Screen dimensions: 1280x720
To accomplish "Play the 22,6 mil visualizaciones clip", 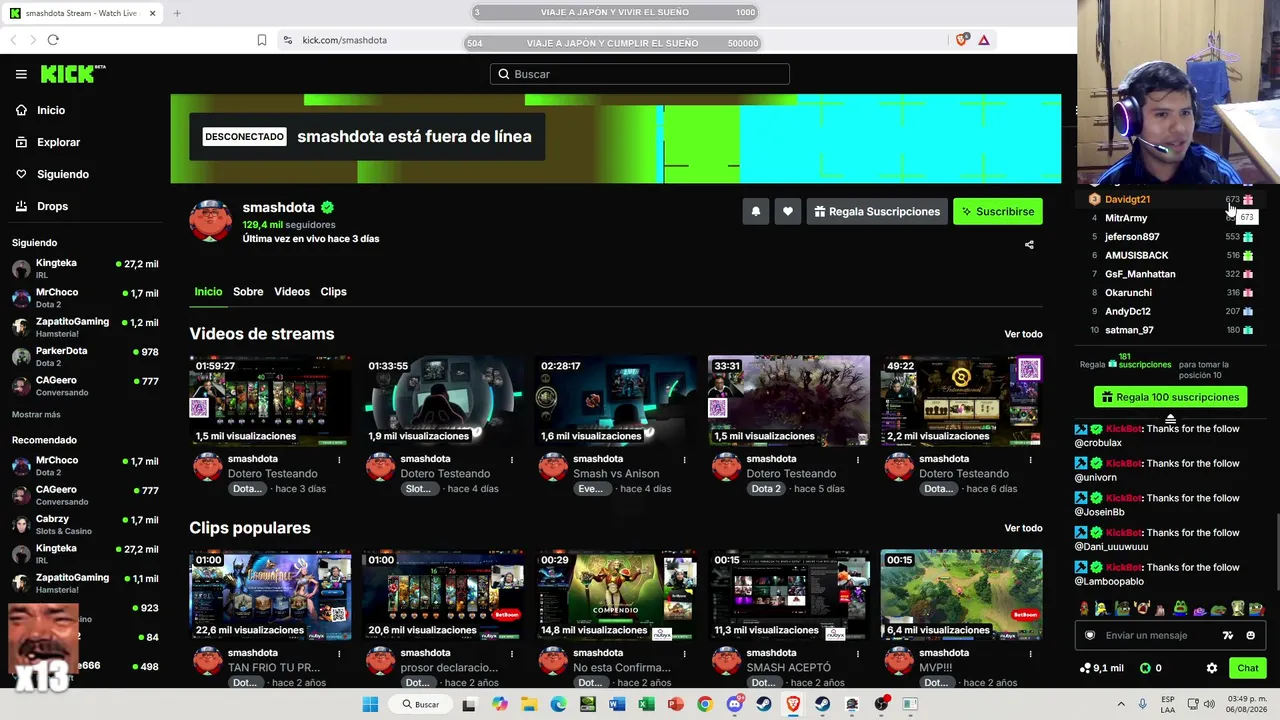I will click(270, 595).
